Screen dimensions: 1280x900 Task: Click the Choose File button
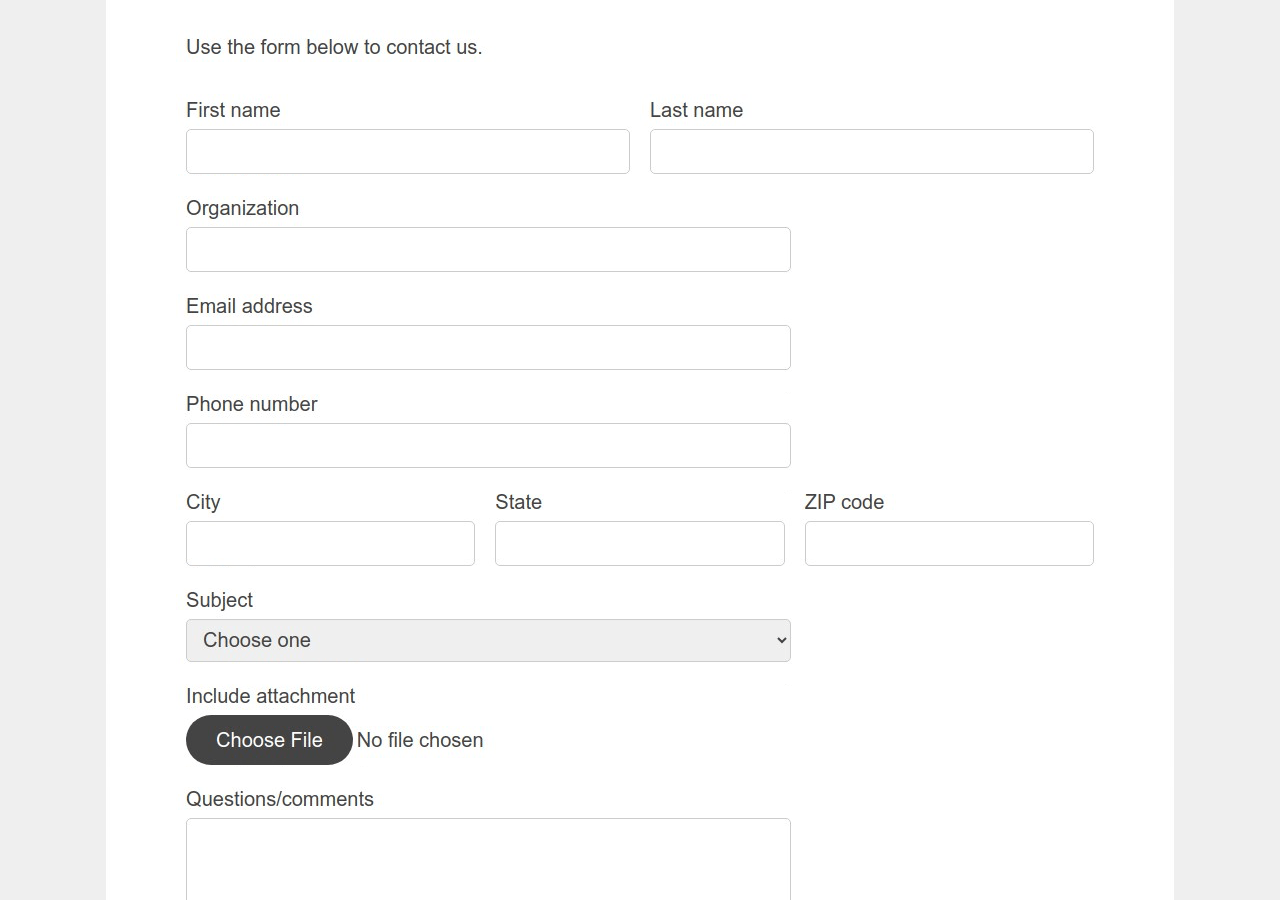[269, 740]
